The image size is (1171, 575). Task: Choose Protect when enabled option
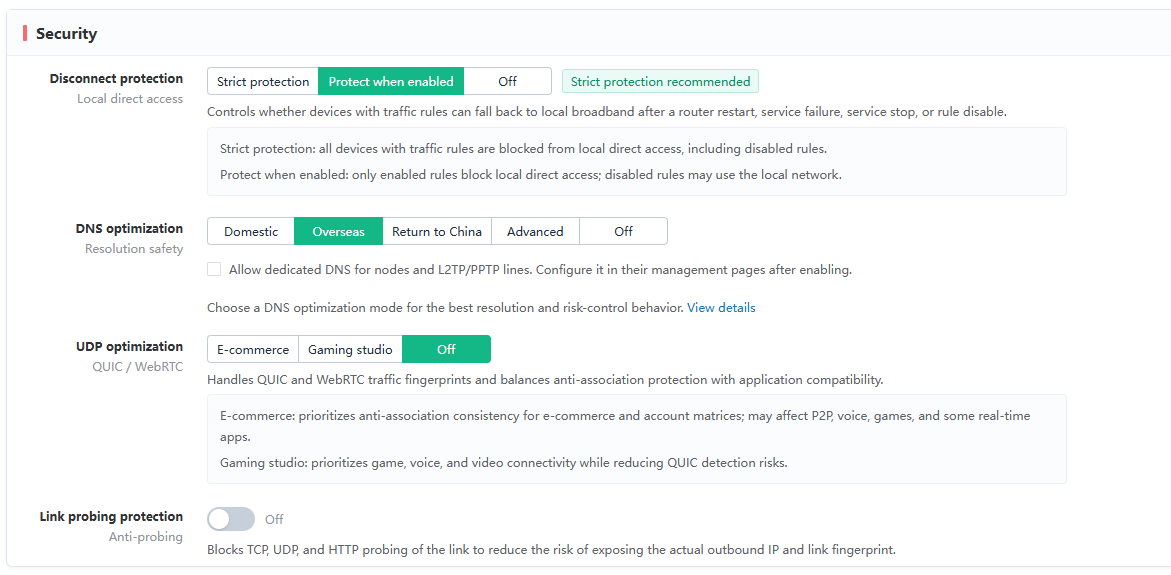click(391, 81)
